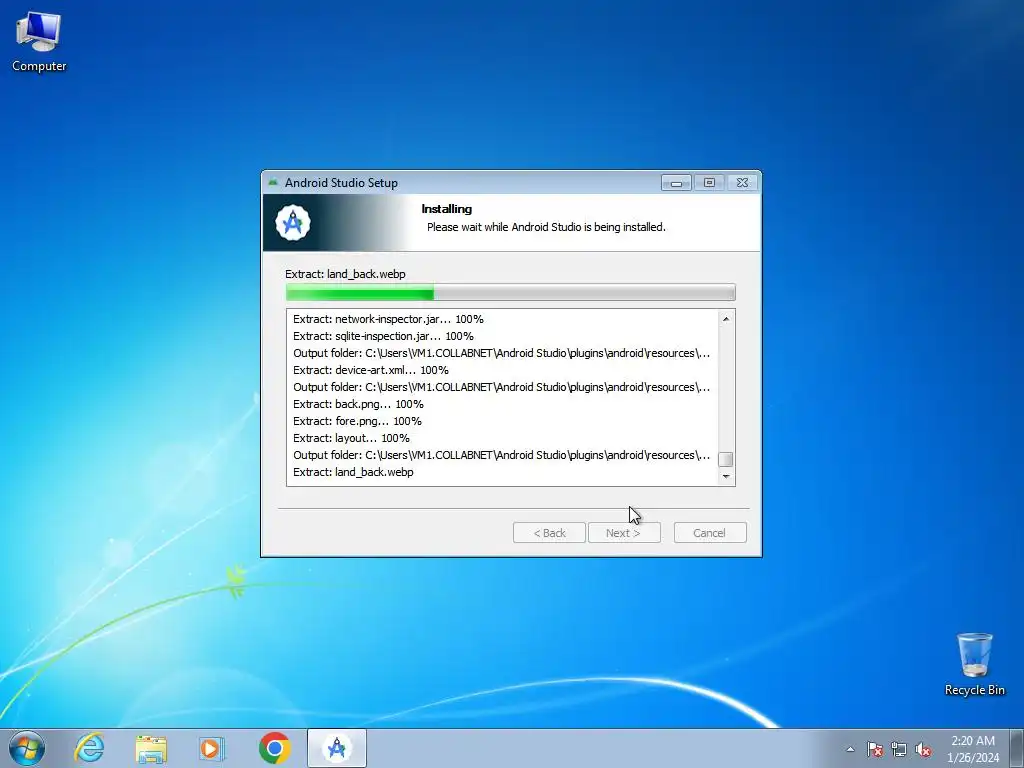This screenshot has width=1024, height=768.
Task: Select the Android Studio Setup taskbar button
Action: 337,748
